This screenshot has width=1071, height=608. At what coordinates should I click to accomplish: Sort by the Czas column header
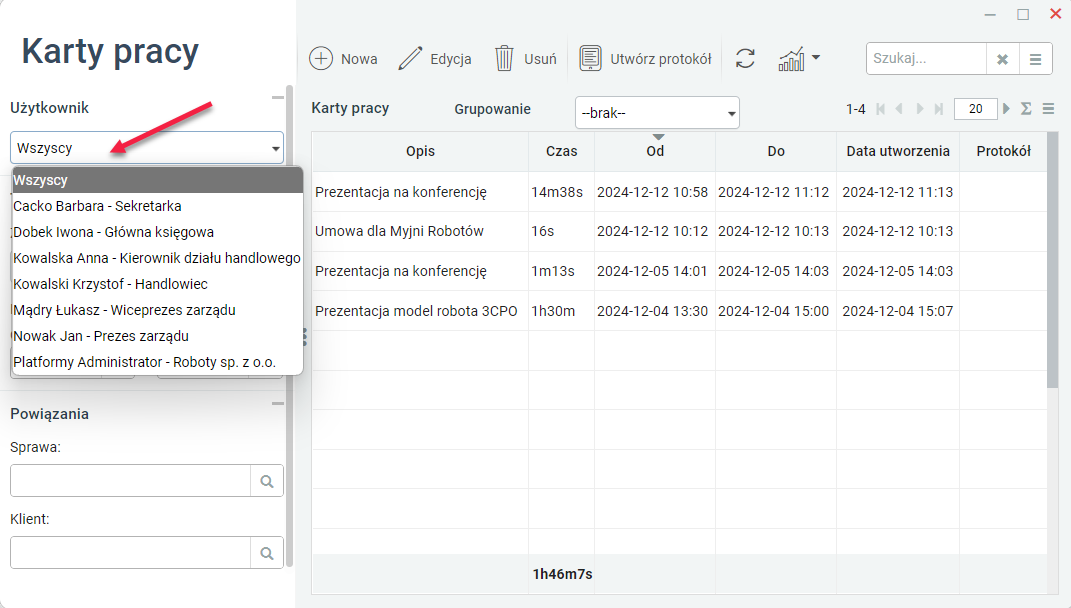[561, 152]
